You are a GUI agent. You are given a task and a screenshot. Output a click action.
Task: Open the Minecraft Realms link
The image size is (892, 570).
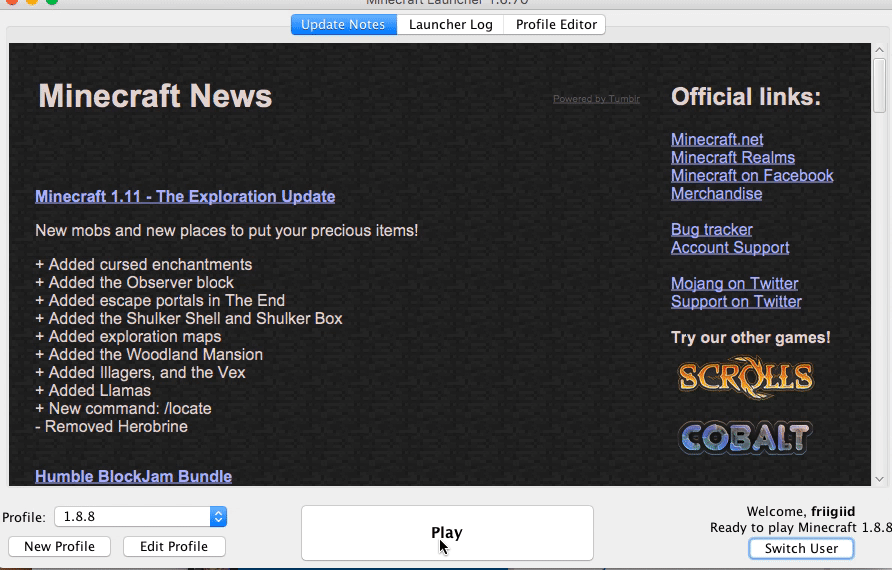pos(733,158)
